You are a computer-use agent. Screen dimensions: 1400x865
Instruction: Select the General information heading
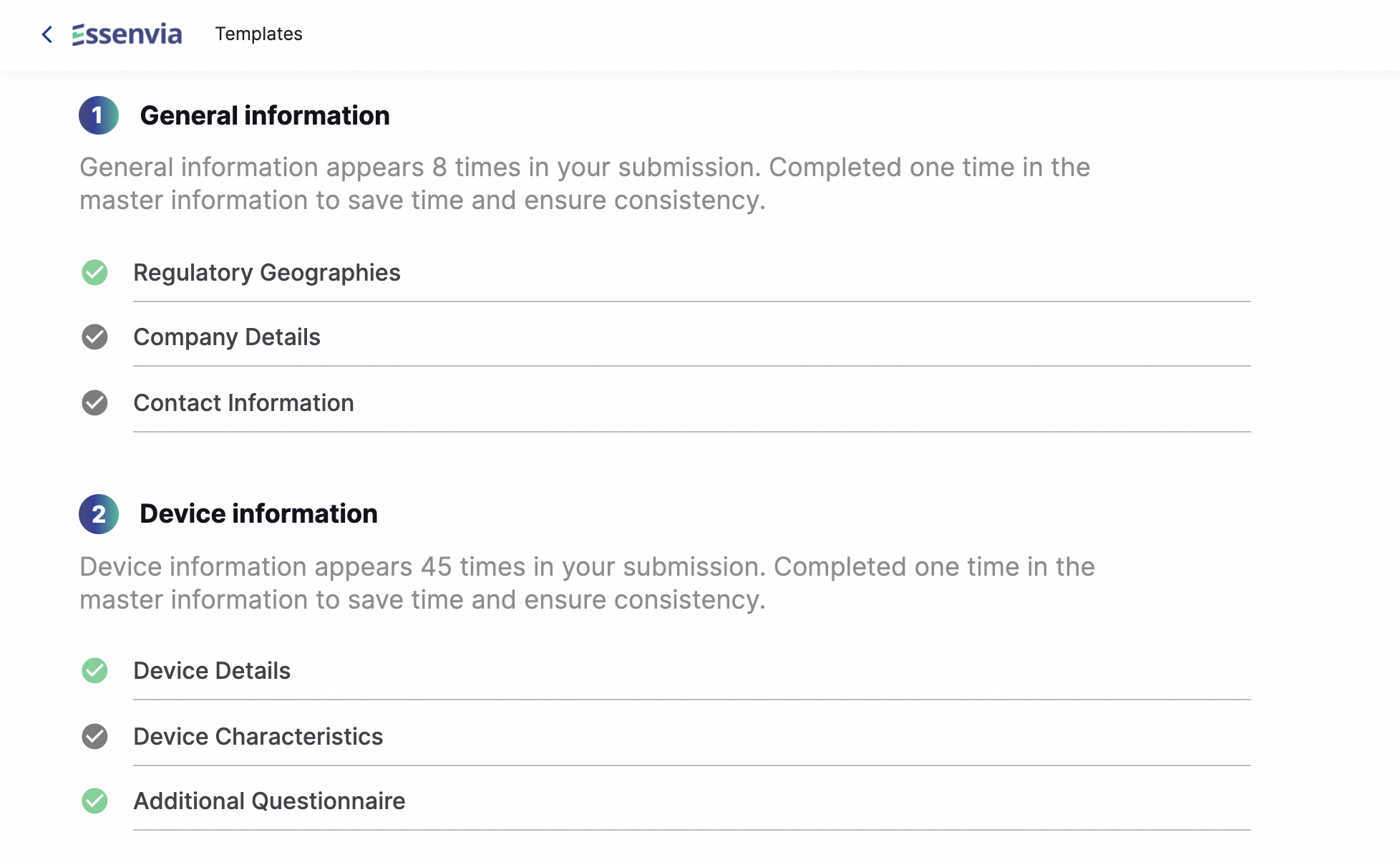[265, 115]
